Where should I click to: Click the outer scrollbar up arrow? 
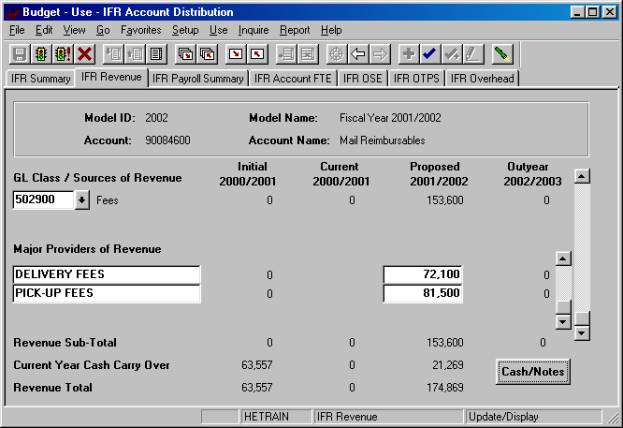click(583, 176)
